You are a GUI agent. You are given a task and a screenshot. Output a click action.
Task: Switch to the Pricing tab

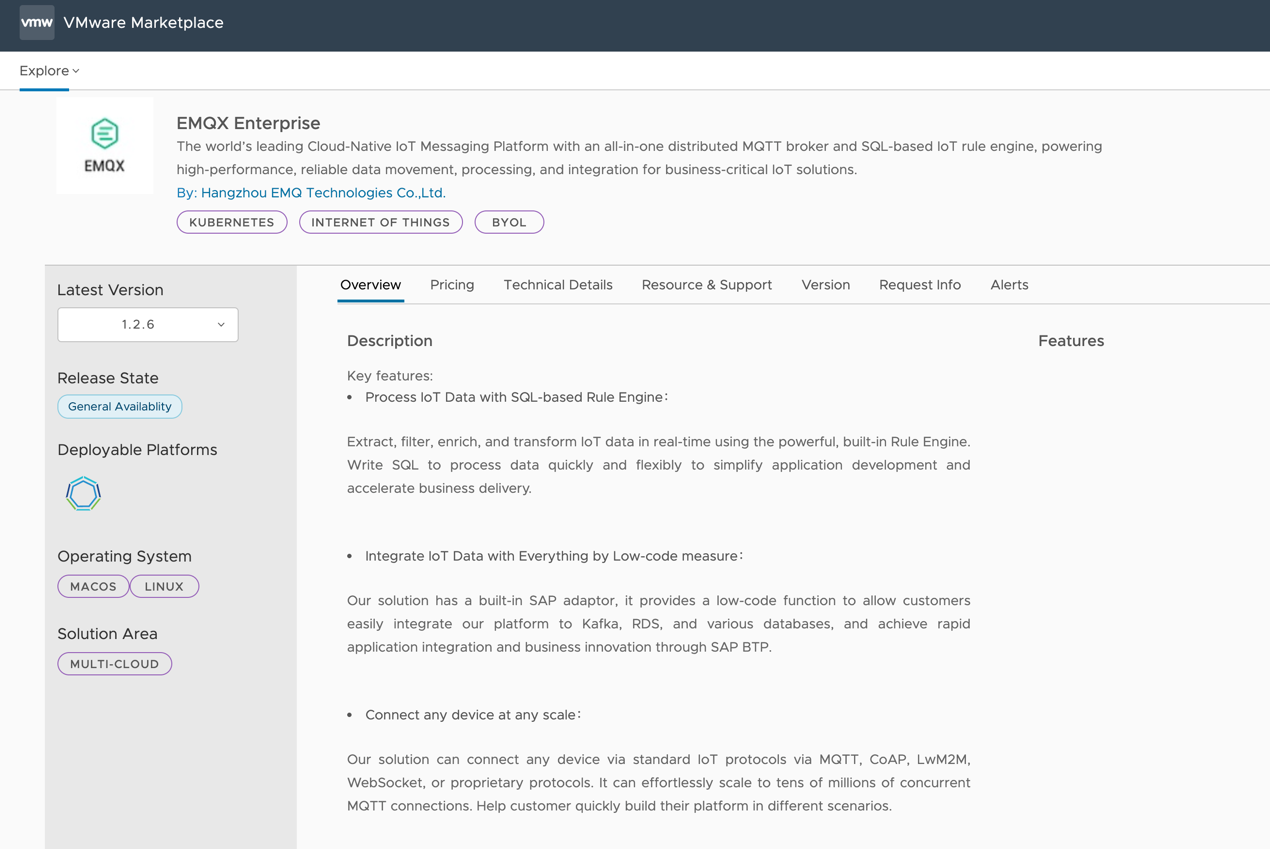point(452,285)
